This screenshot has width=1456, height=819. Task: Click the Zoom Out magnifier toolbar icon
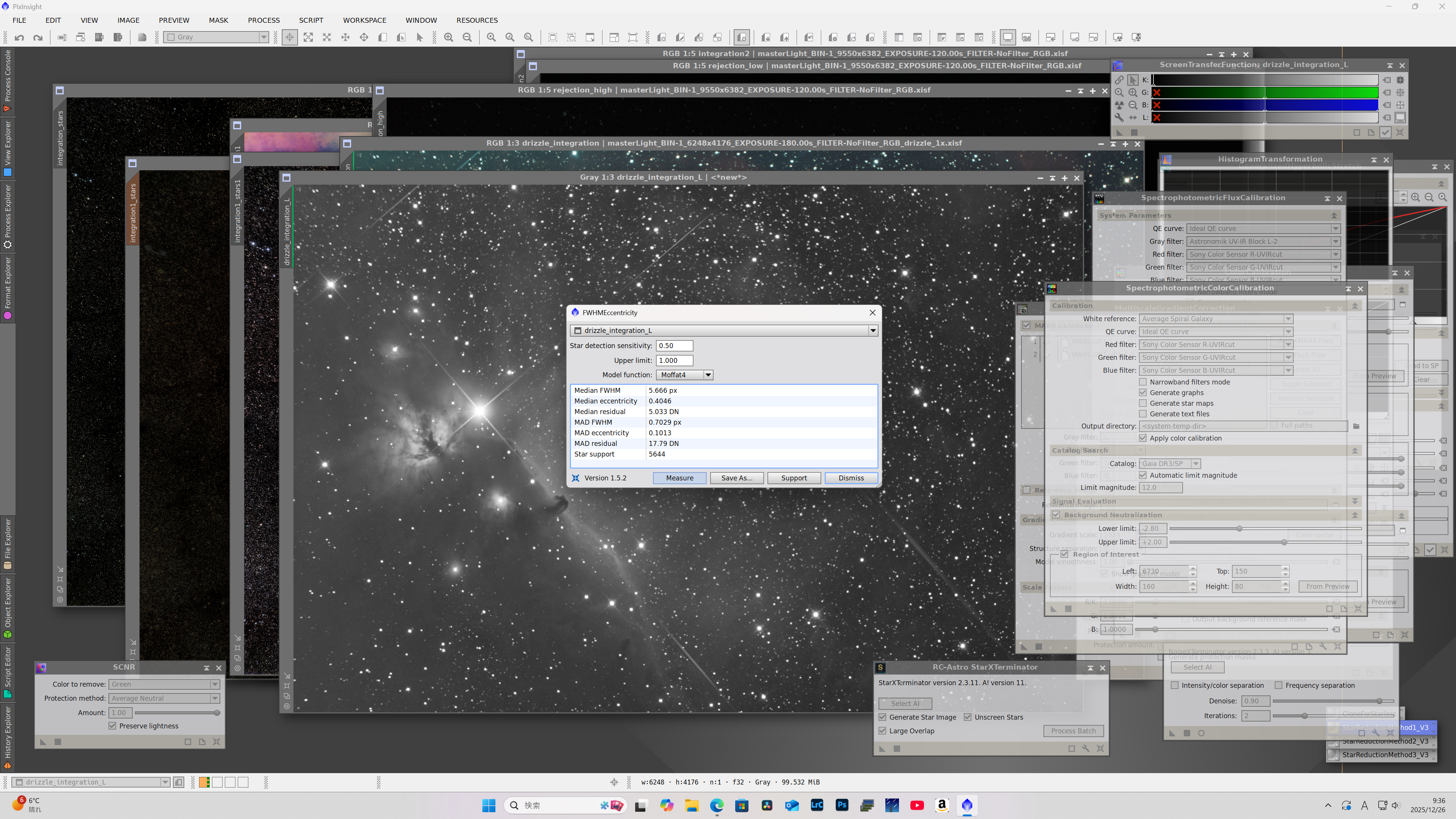coord(468,37)
